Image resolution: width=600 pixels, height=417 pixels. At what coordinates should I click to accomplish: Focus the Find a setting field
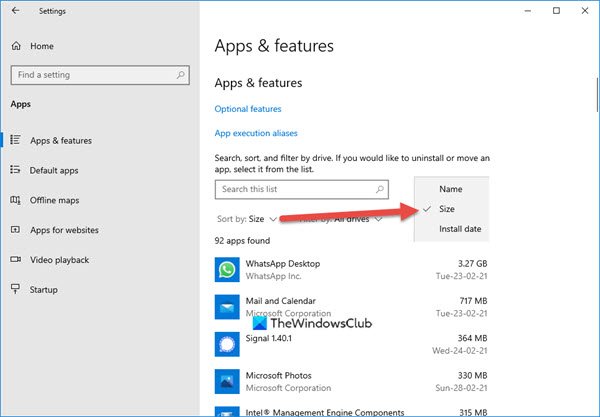tap(100, 75)
